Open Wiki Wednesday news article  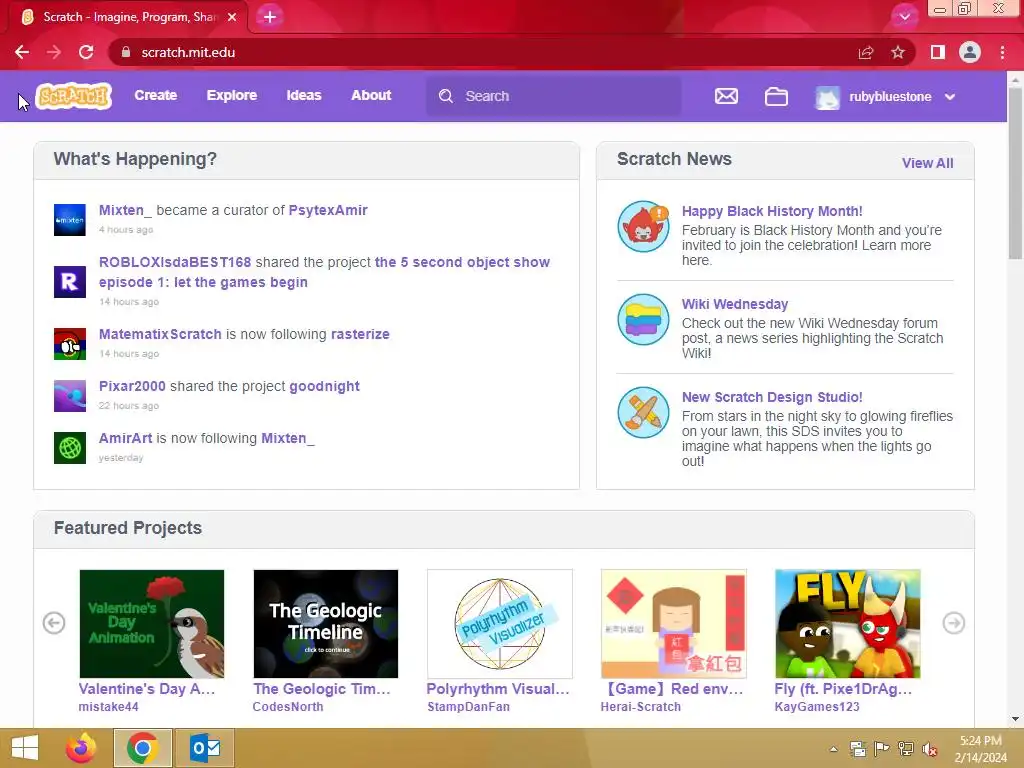click(x=735, y=304)
